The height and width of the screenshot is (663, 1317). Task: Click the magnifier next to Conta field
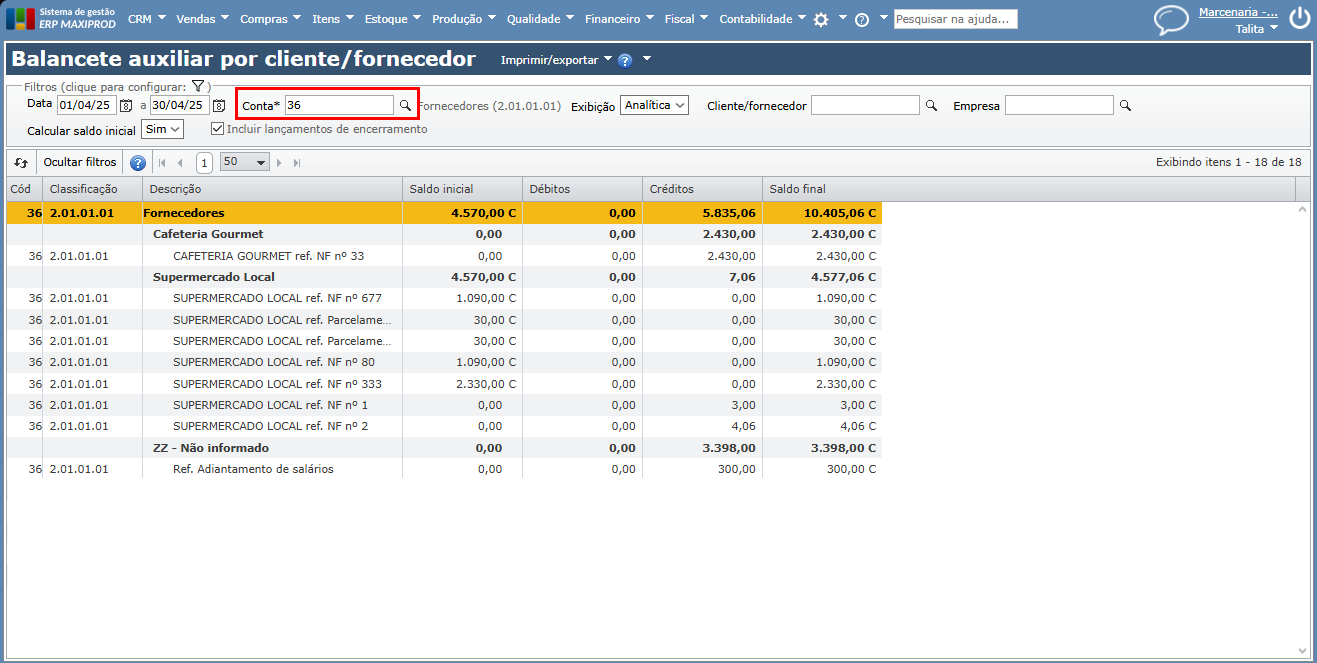pos(405,105)
